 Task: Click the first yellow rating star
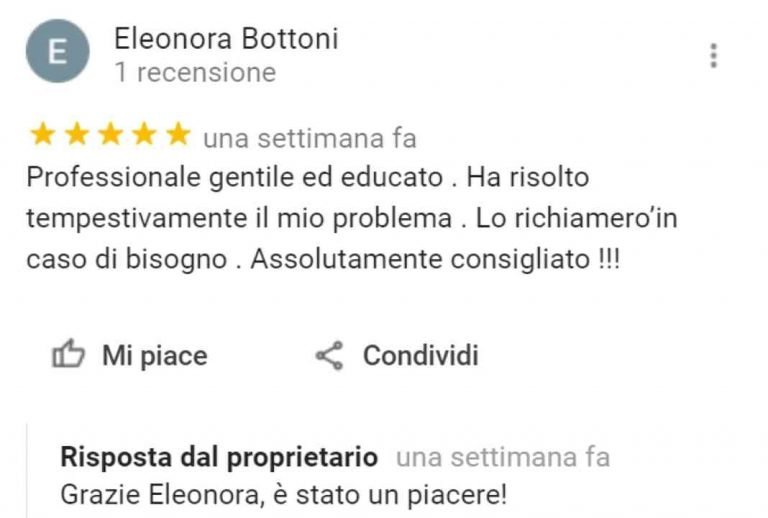43,134
